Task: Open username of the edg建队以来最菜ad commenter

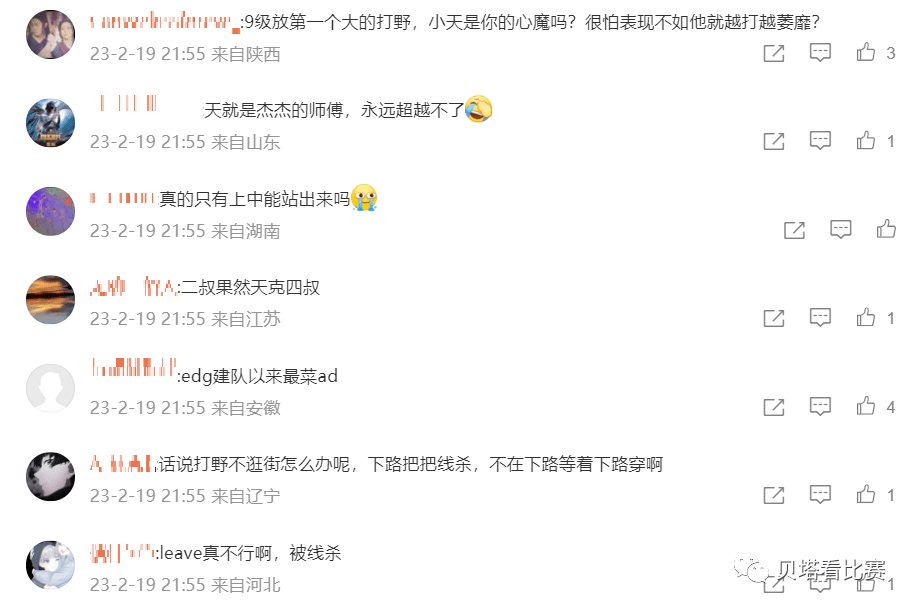Action: [134, 368]
